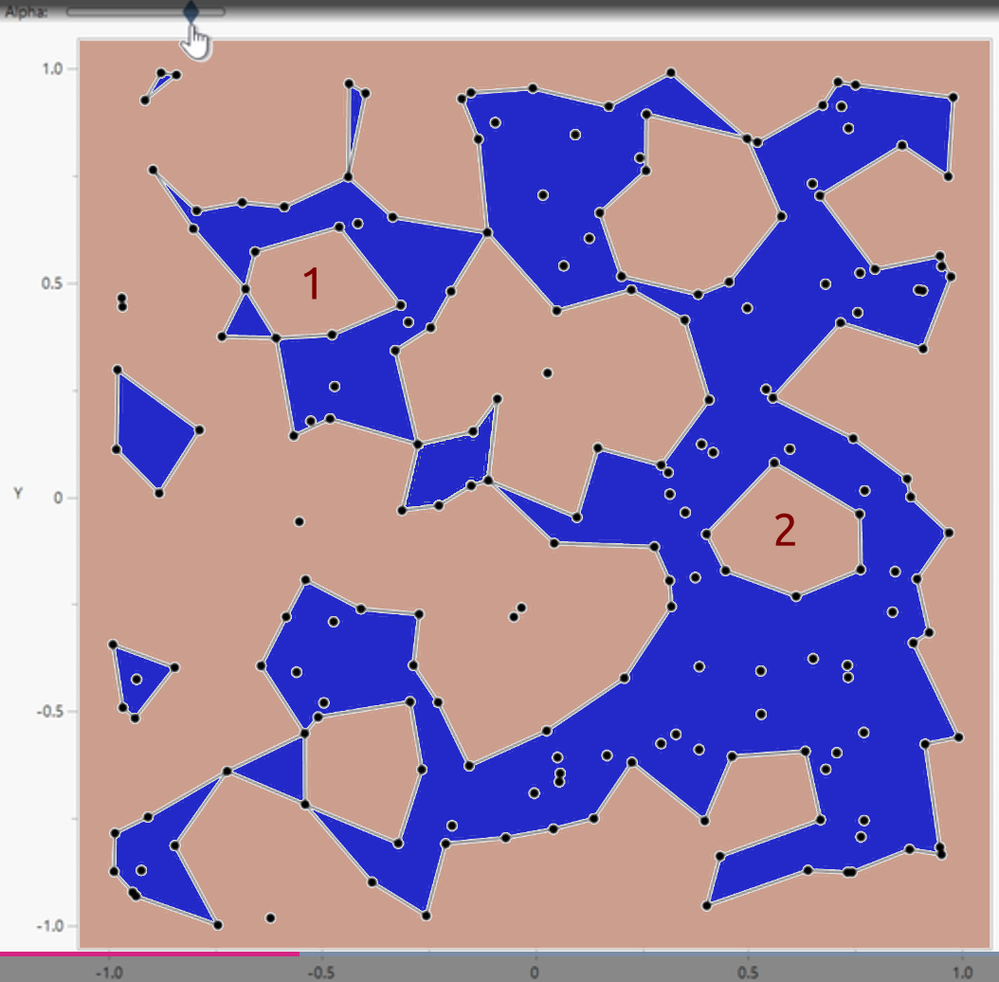Click the Y-axis tick label 0.5
The width and height of the screenshot is (999, 982).
pos(52,283)
